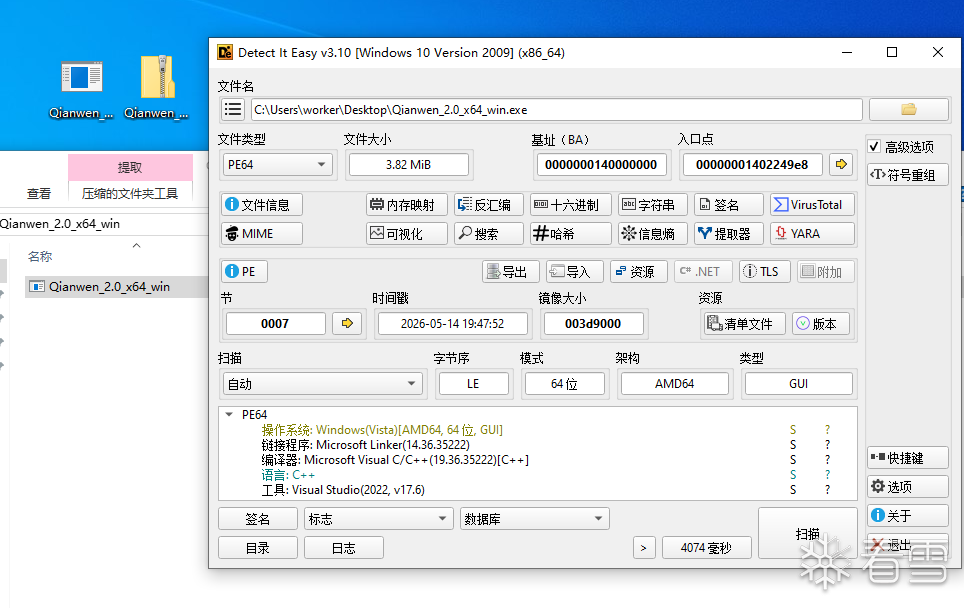
Task: Open 哈希 hash tool
Action: pos(571,234)
